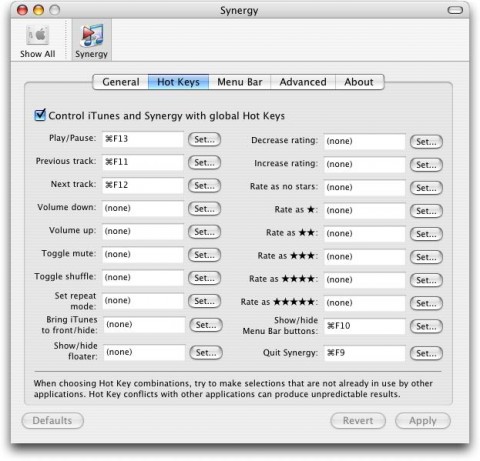Click the Increase rating hot key field
480x461 pixels.
[x=364, y=164]
